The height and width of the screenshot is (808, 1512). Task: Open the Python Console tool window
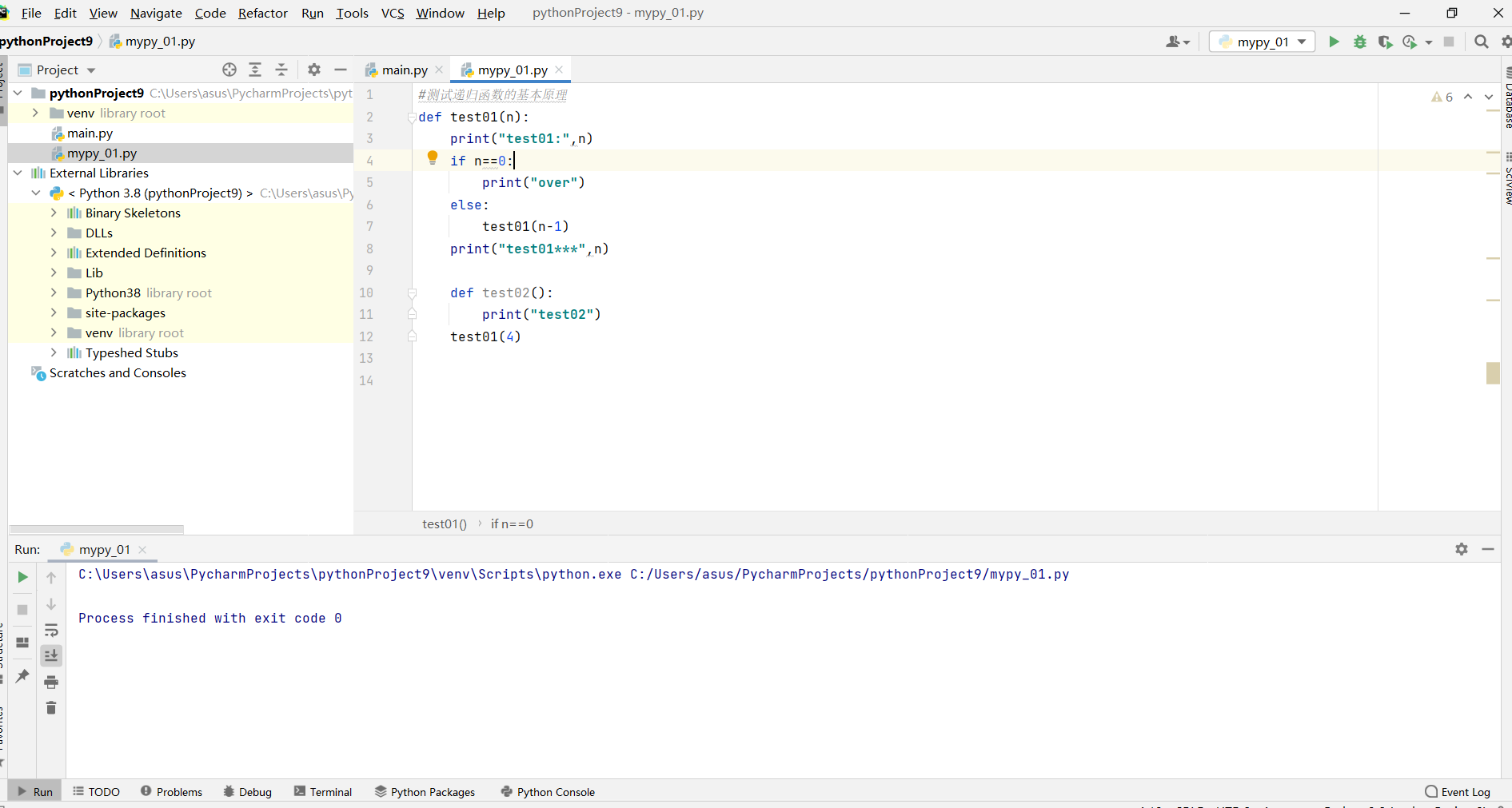click(548, 792)
